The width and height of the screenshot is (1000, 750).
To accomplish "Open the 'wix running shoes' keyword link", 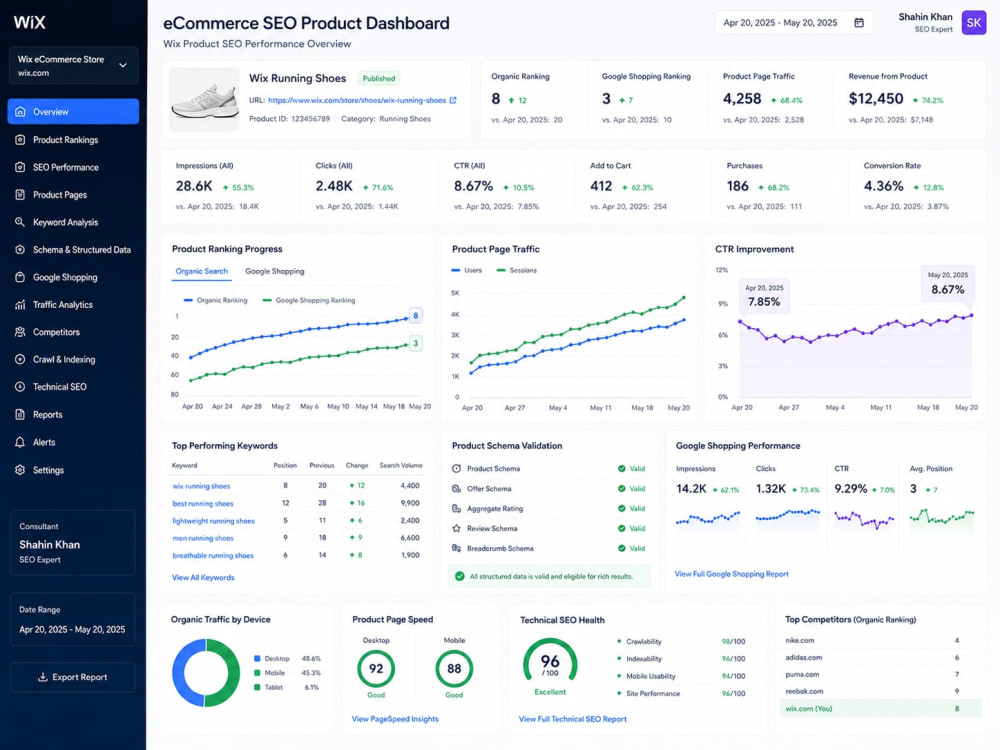I will [x=201, y=486].
